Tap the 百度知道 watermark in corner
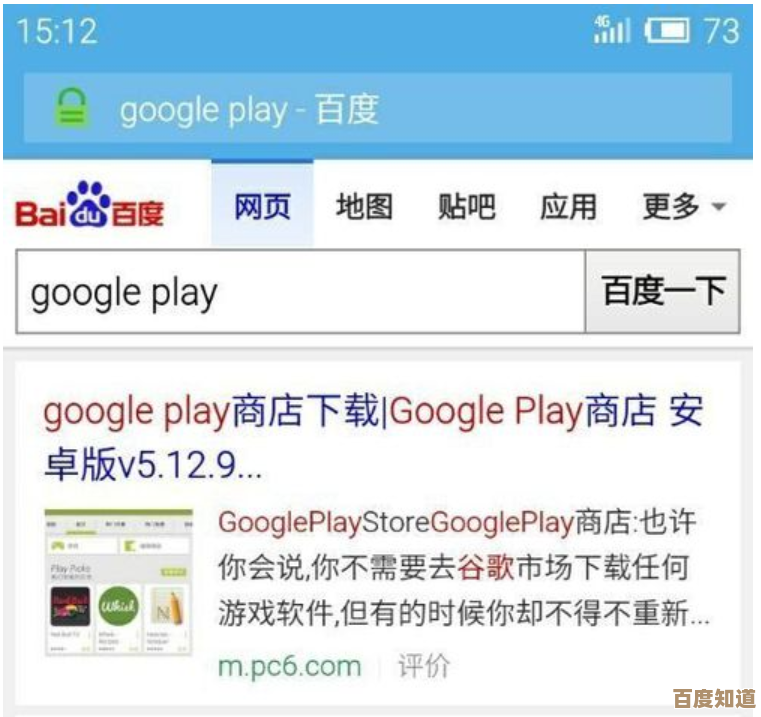 coord(714,699)
